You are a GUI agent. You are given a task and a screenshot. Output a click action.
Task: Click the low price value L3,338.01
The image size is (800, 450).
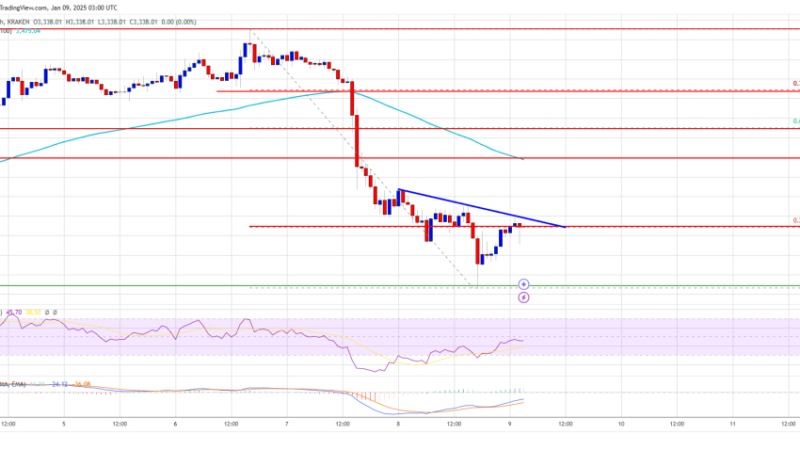(x=112, y=22)
